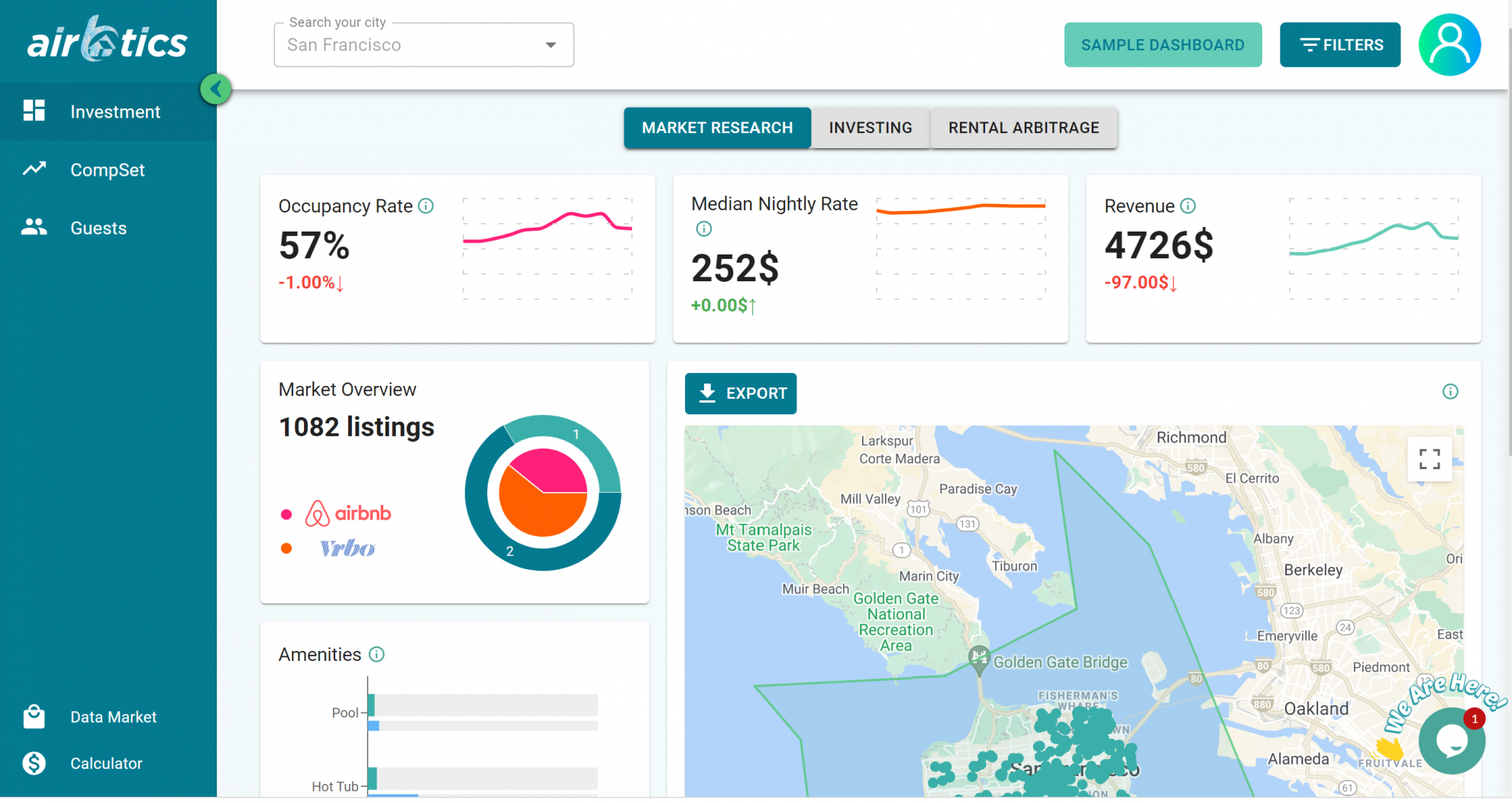Click the Median Nightly Rate orange chart
This screenshot has height=803, width=1512.
[x=961, y=248]
